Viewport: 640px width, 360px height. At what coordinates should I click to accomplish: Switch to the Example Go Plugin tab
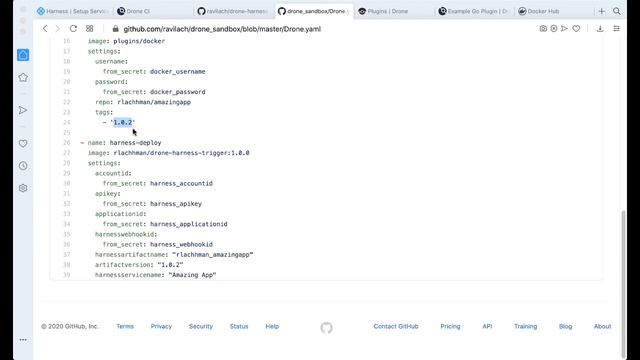pos(473,11)
